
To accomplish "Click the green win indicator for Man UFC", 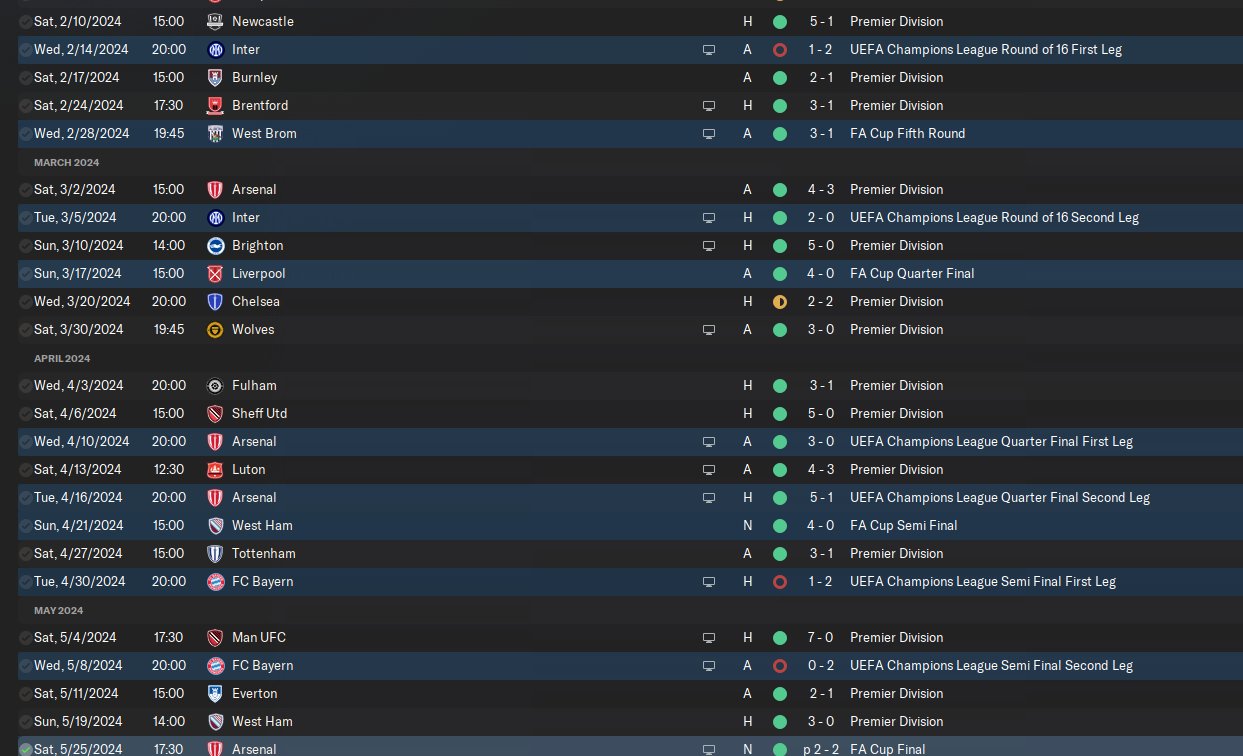I will [780, 637].
